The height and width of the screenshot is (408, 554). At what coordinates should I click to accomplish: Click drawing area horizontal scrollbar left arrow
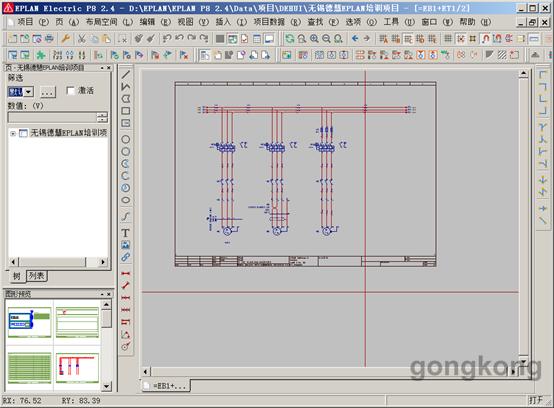(x=146, y=372)
